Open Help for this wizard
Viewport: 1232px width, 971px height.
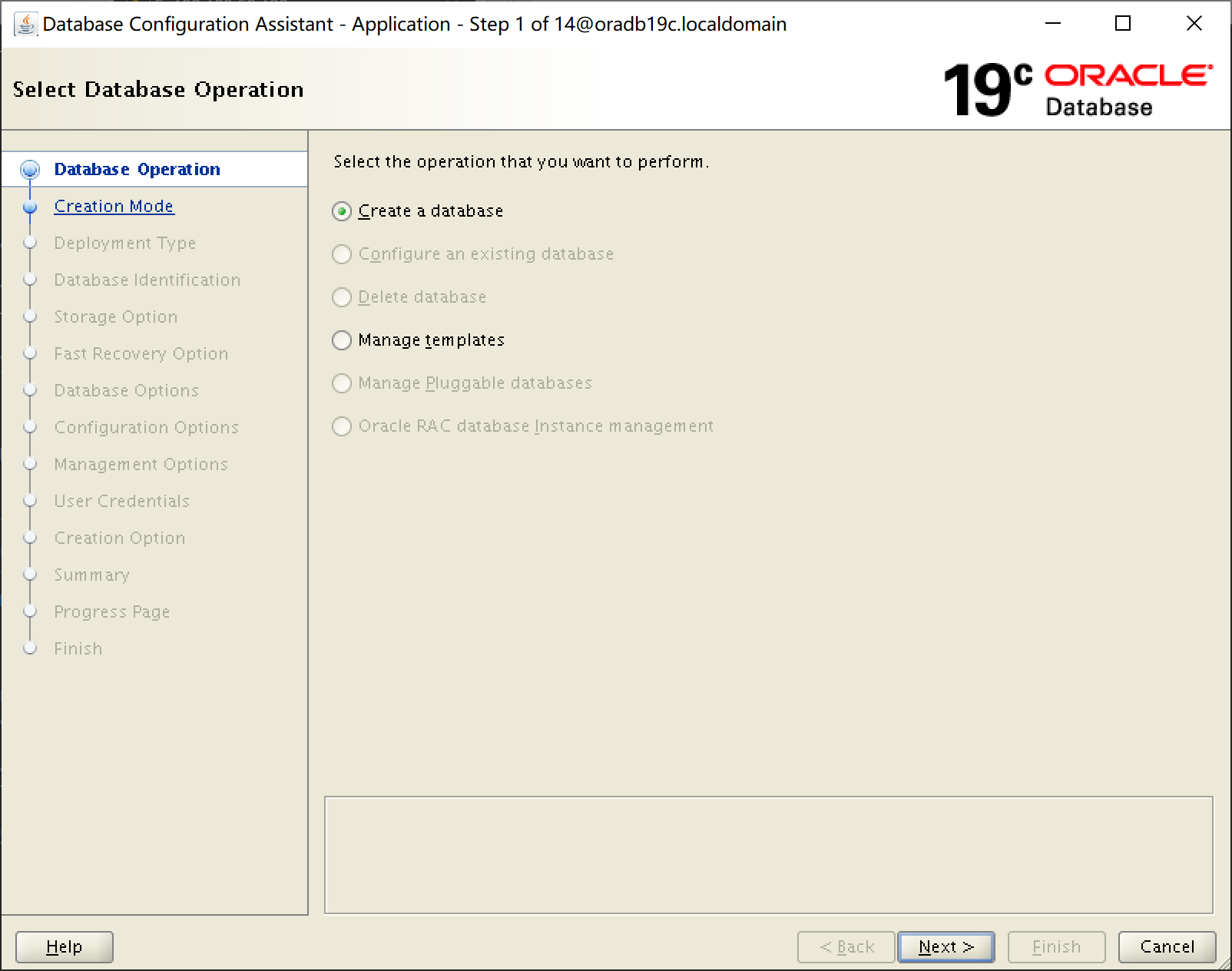click(x=65, y=946)
